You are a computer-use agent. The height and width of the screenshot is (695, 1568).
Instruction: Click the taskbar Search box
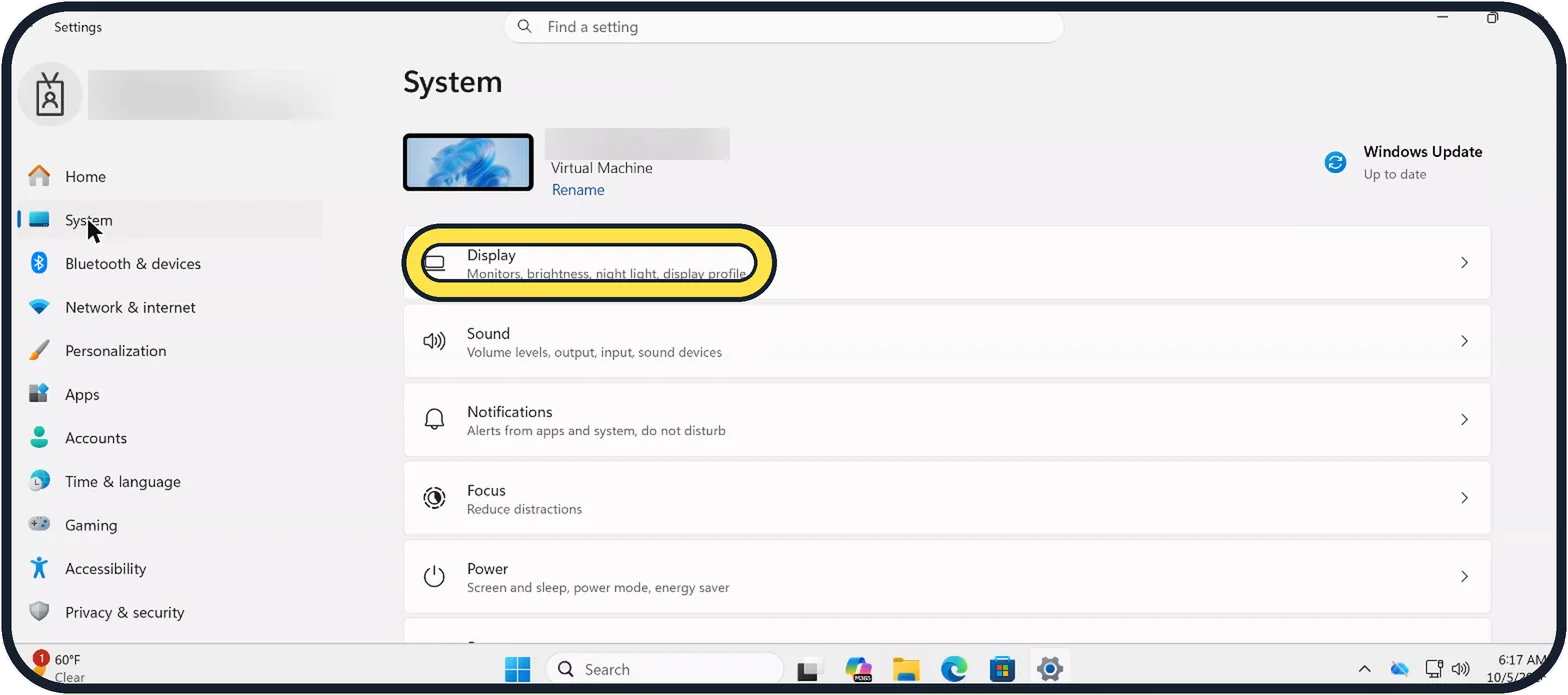(664, 669)
